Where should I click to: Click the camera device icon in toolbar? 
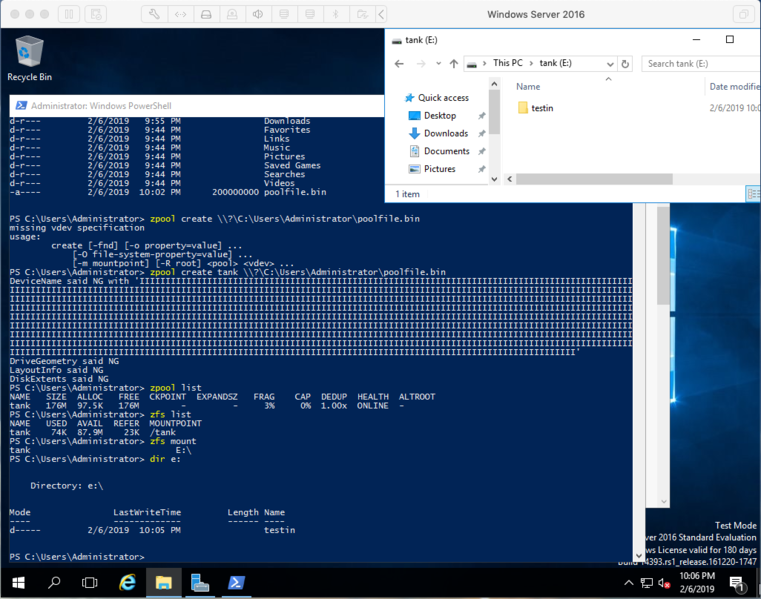232,14
